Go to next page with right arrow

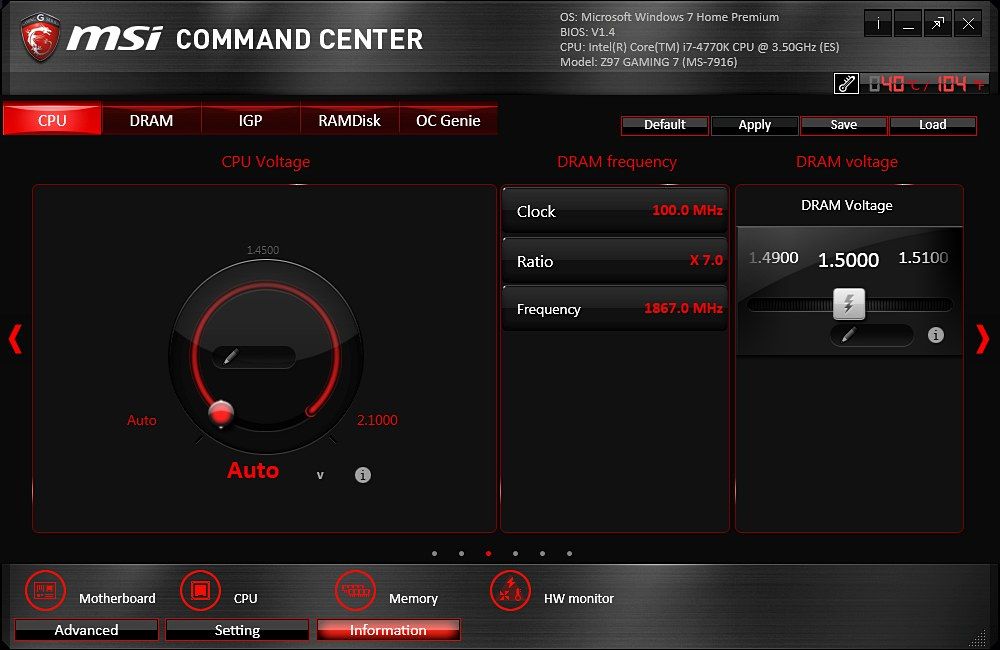pyautogui.click(x=983, y=339)
